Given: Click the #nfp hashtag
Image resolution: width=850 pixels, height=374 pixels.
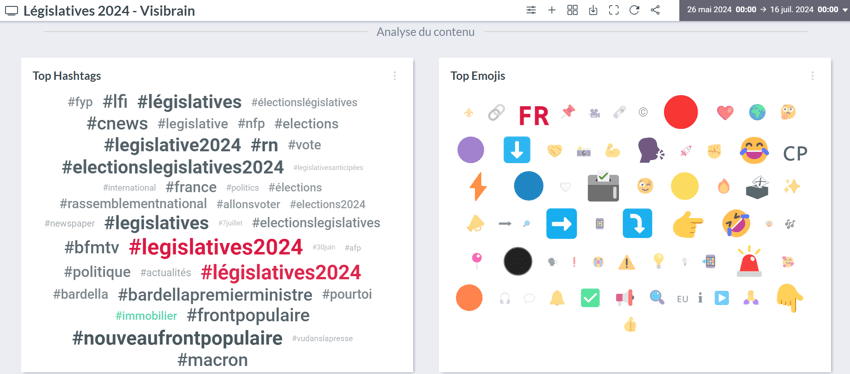Looking at the screenshot, I should tap(252, 124).
